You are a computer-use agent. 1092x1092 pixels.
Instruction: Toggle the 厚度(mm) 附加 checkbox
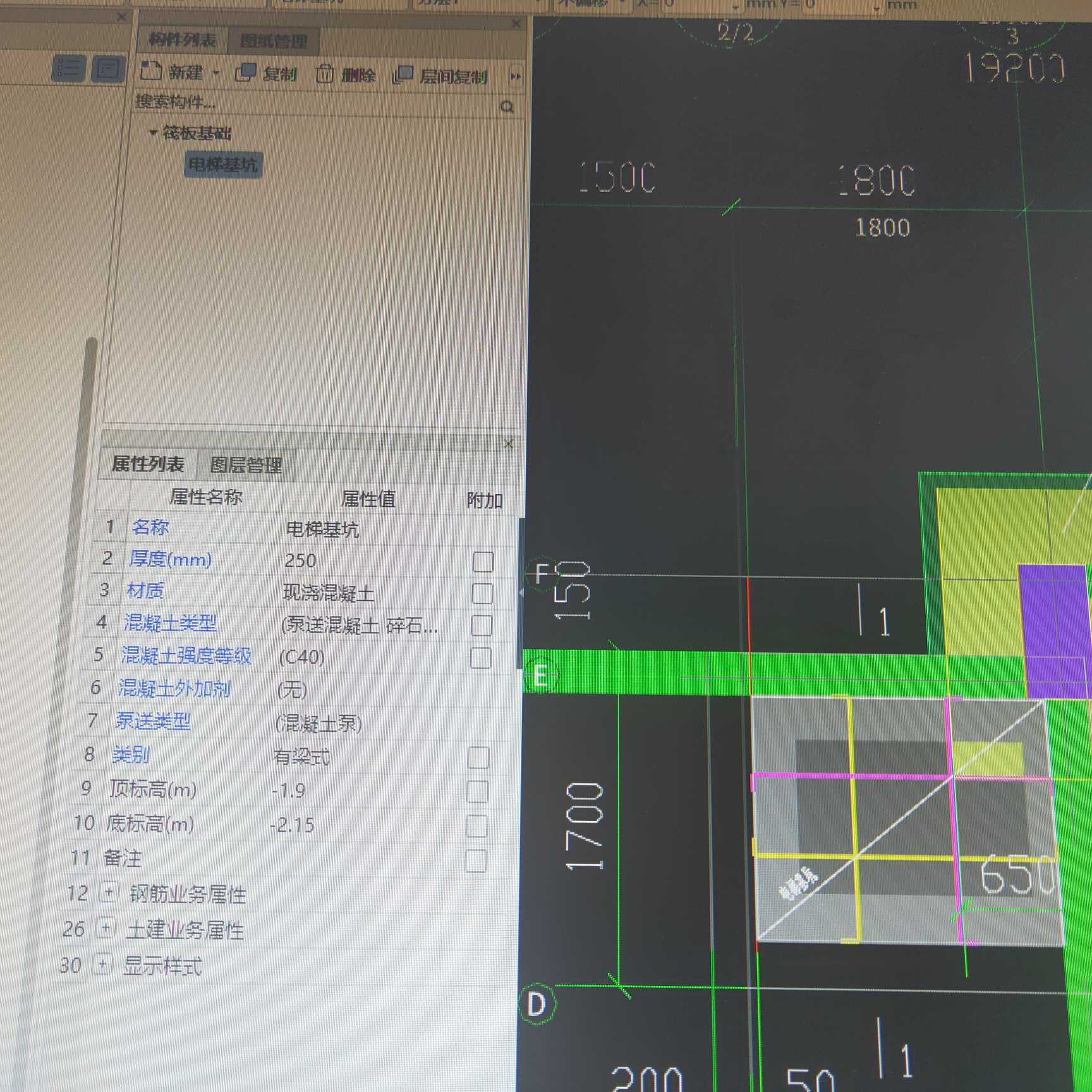[x=483, y=562]
